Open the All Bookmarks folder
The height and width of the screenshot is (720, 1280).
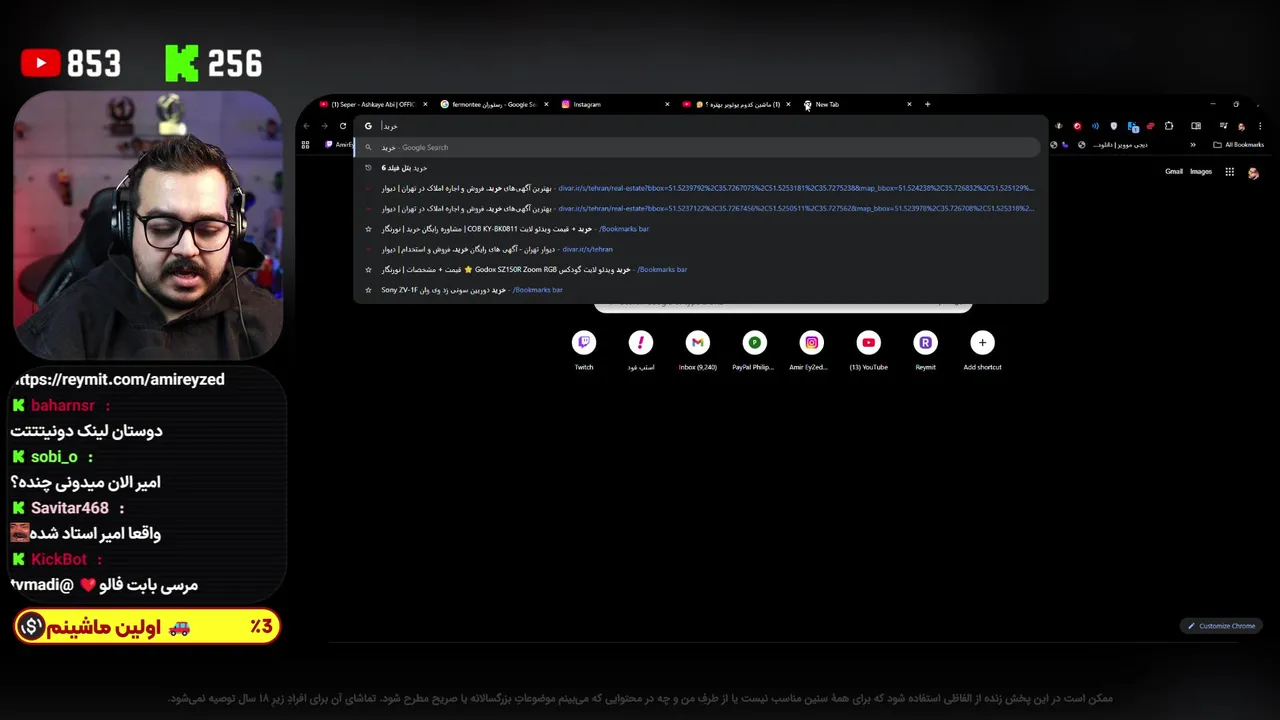[x=1240, y=145]
